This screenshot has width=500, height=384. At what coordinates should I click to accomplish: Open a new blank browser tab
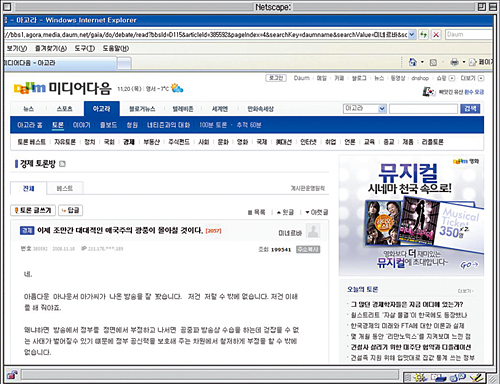click(124, 63)
